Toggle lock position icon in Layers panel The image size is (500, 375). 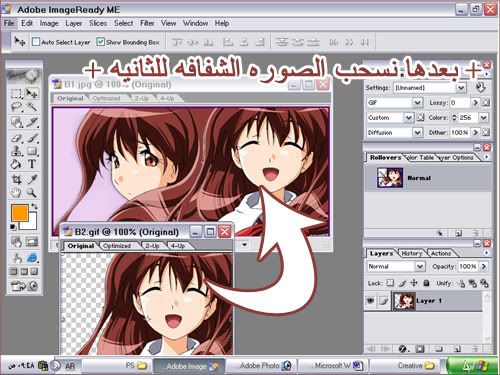(414, 283)
